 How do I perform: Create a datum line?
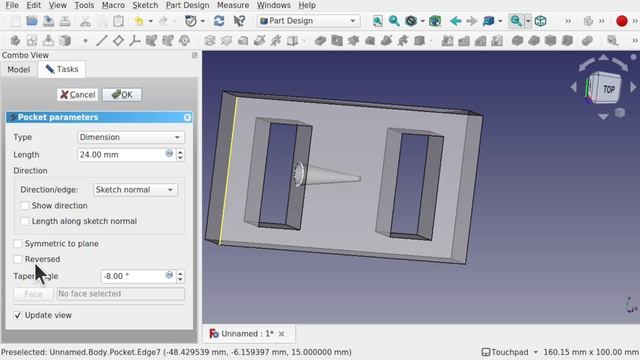point(102,40)
